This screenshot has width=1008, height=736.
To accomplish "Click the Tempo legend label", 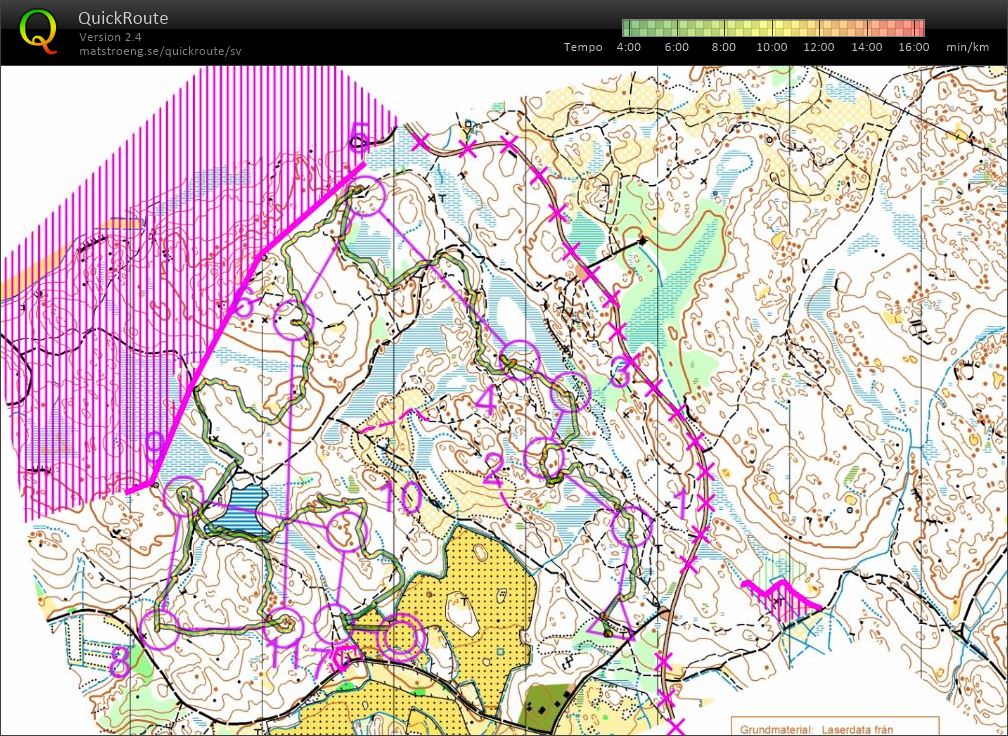I will click(x=583, y=47).
